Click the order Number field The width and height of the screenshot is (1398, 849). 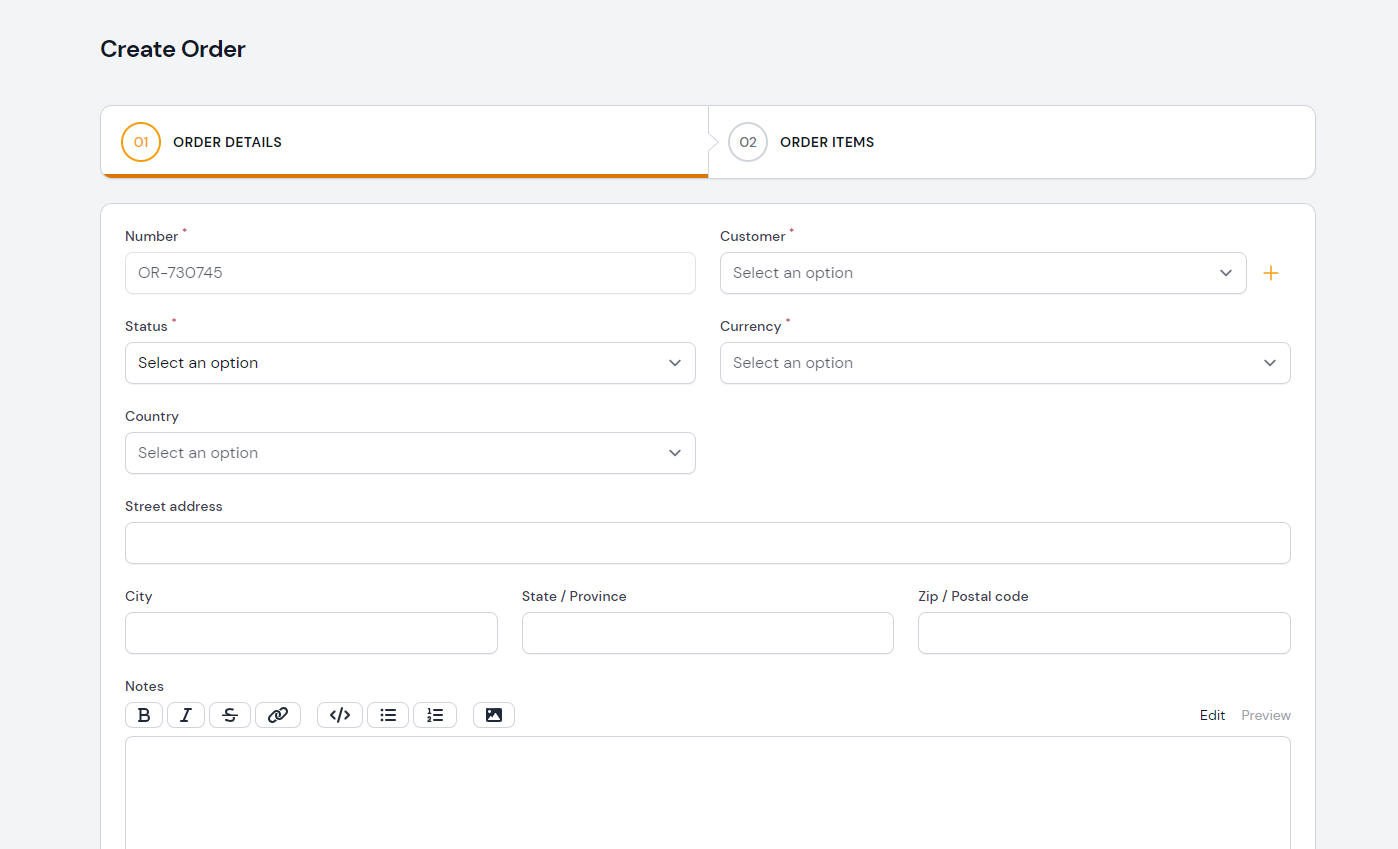410,273
